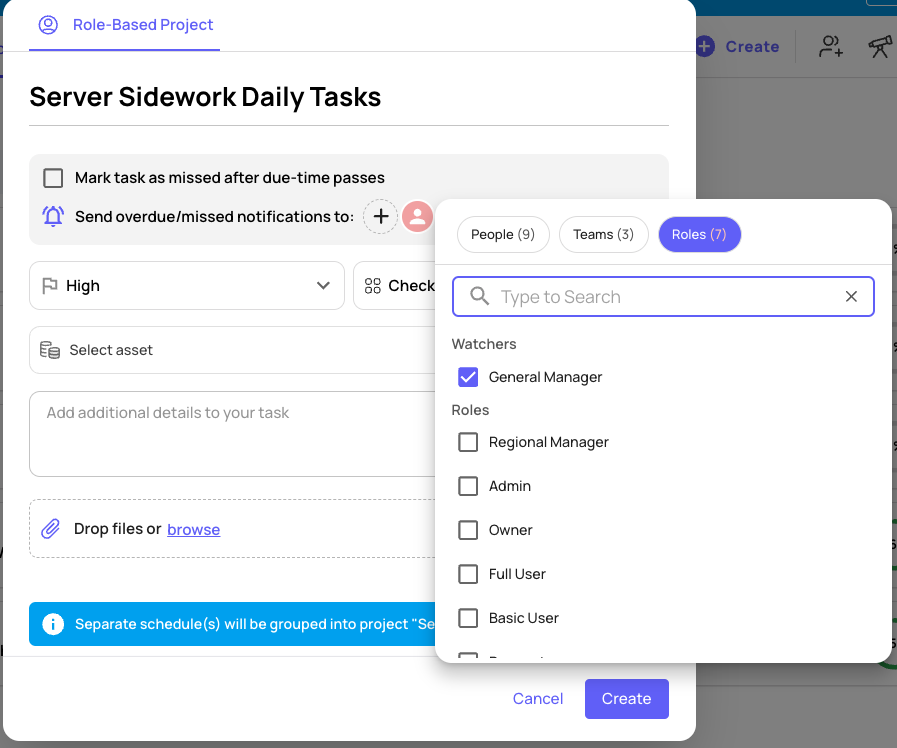Click the telescope icon in the top toolbar
897x748 pixels.
879,46
